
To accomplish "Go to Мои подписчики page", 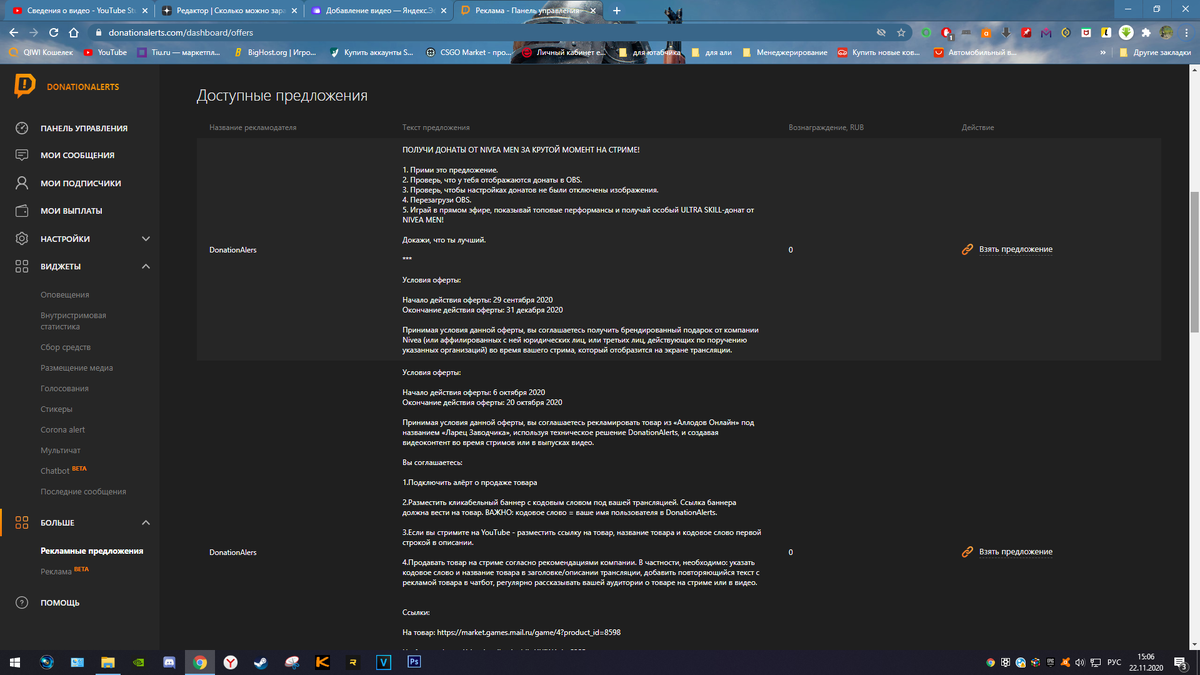I will point(80,184).
